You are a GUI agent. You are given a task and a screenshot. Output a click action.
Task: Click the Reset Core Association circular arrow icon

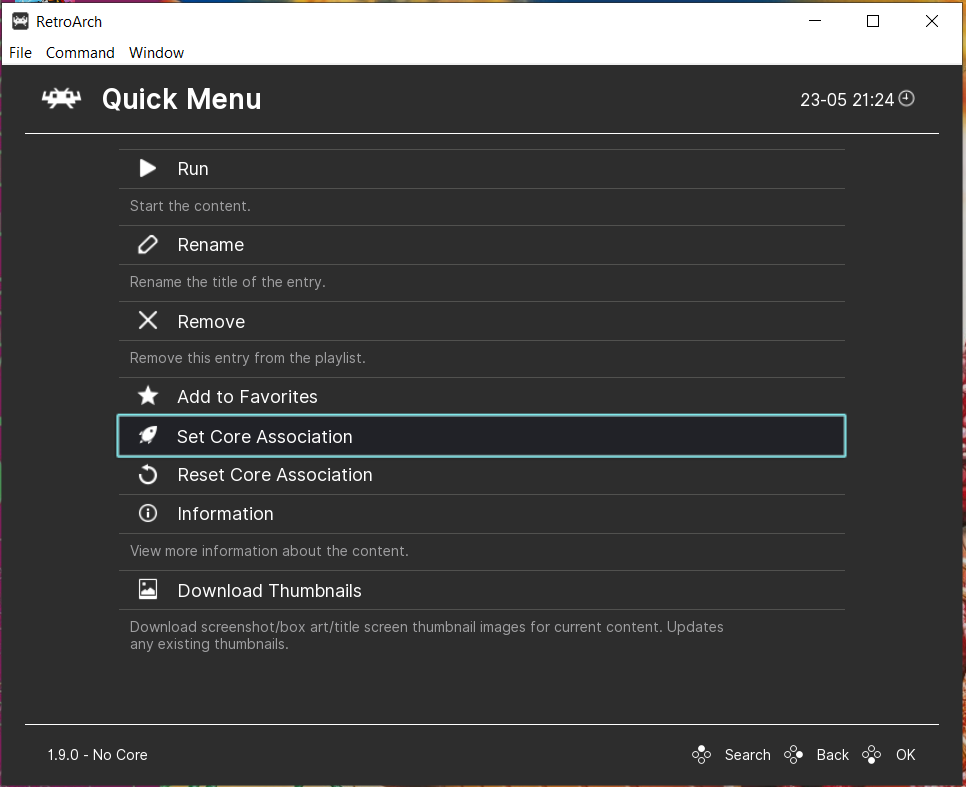[148, 475]
